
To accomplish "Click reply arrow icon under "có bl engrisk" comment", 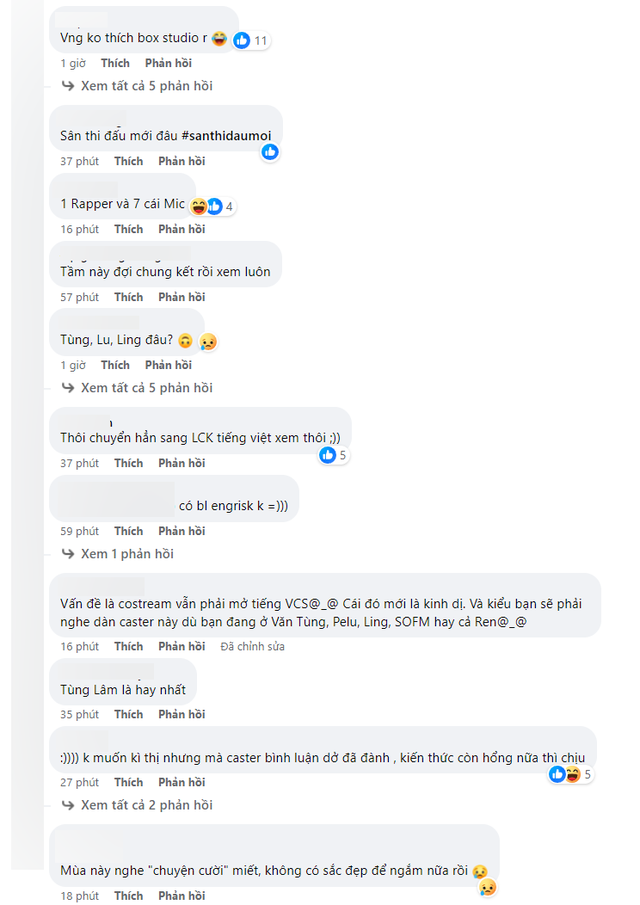I will (x=68, y=554).
